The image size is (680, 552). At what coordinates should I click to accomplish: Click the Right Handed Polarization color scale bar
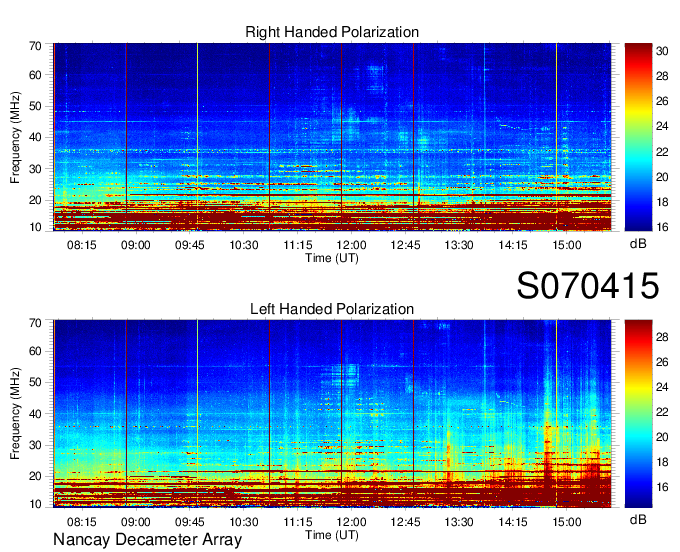[638, 137]
